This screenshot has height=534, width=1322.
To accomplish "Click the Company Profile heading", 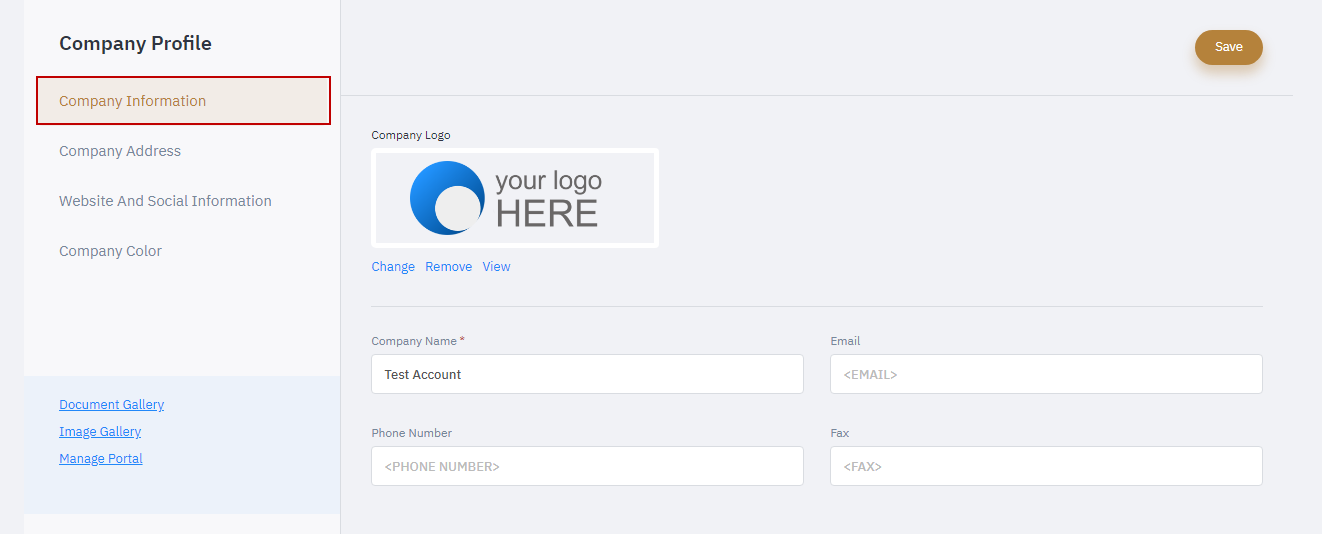I will 135,43.
